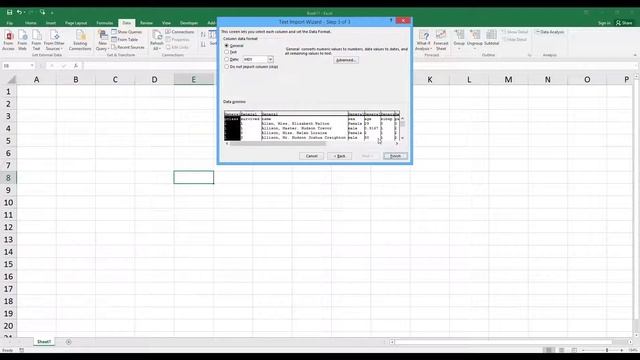Click the From Access import icon
Image resolution: width=640 pixels, height=360 pixels.
(x=9, y=40)
